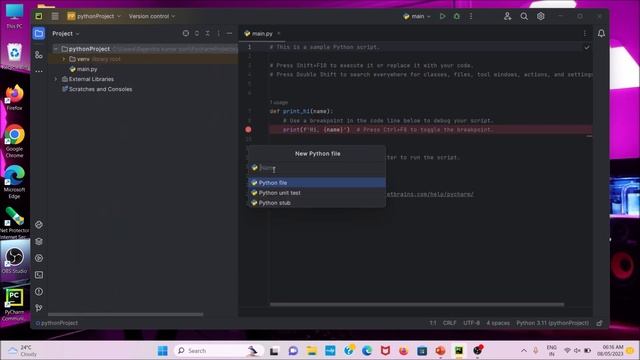Expand all items in Project panel
The height and width of the screenshot is (360, 640).
click(197, 33)
